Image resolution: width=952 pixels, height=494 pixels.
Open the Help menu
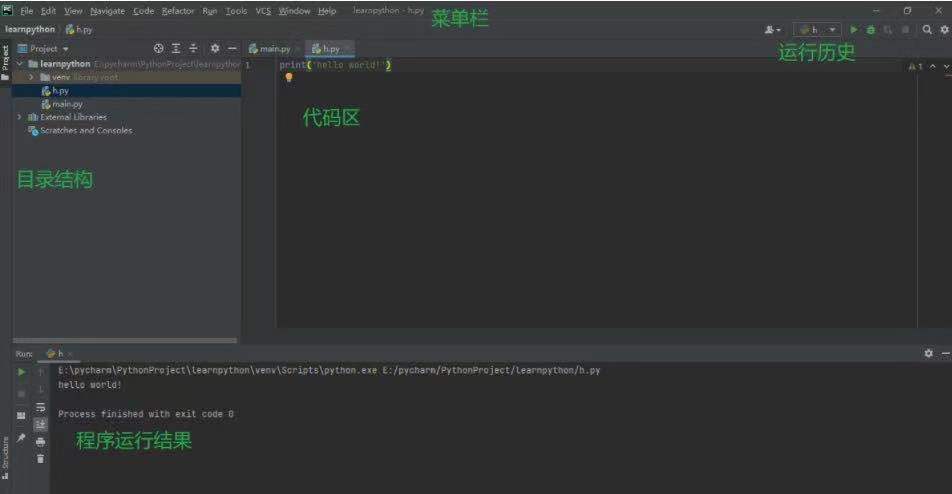coord(327,11)
